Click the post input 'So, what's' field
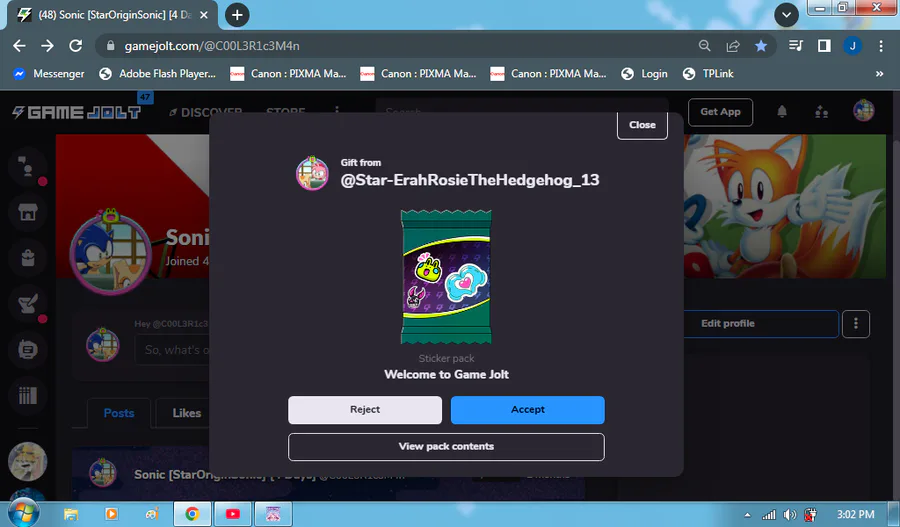Viewport: 900px width, 527px height. click(x=172, y=350)
